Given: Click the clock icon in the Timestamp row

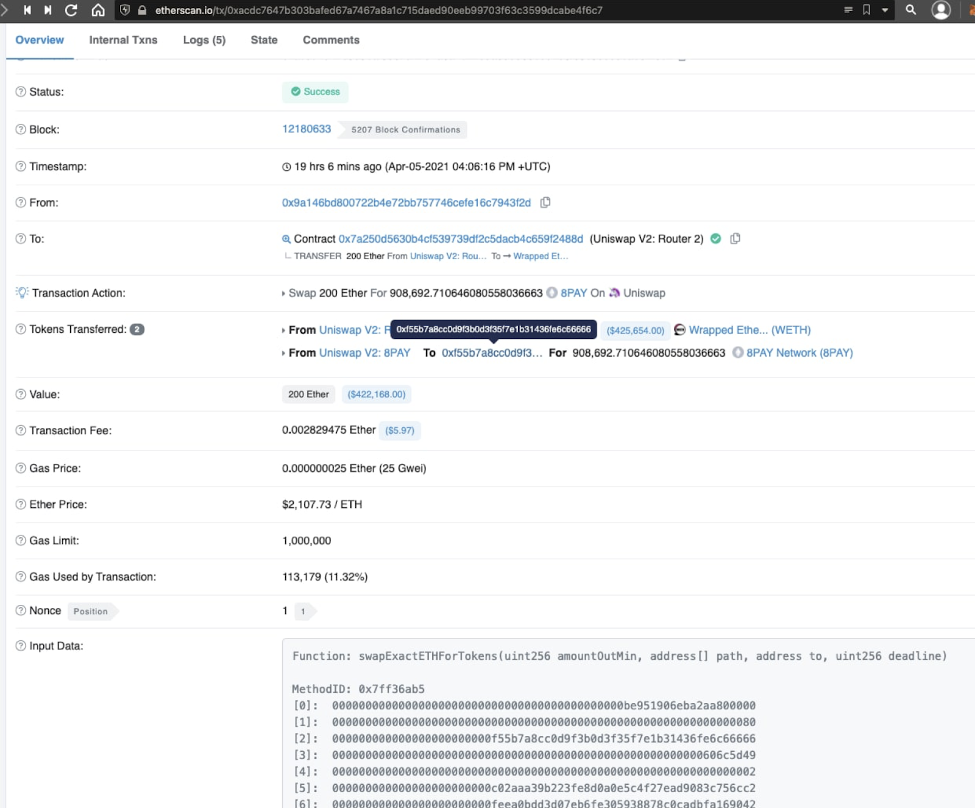Looking at the screenshot, I should (287, 167).
